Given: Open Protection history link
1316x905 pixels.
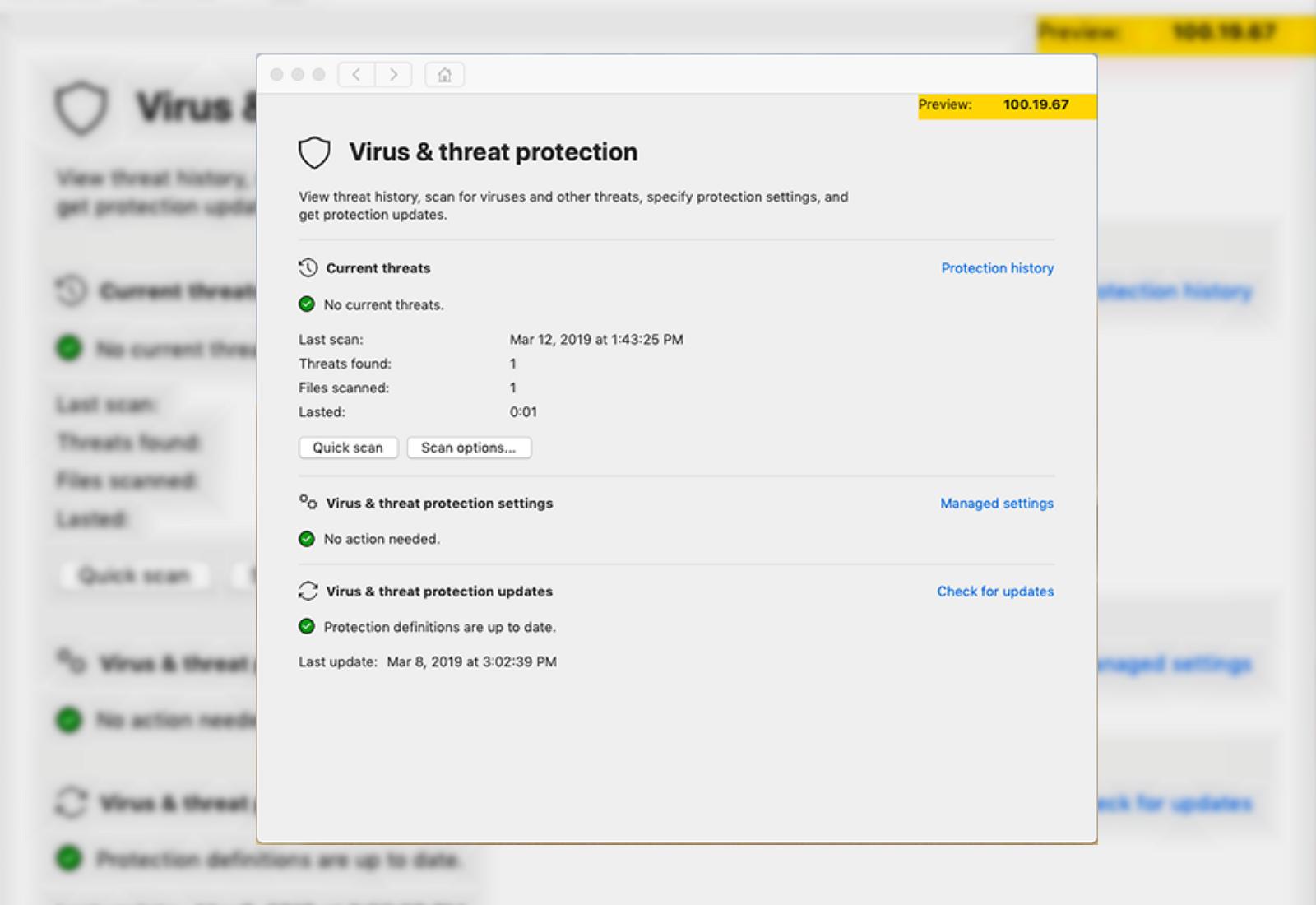Looking at the screenshot, I should (x=998, y=268).
